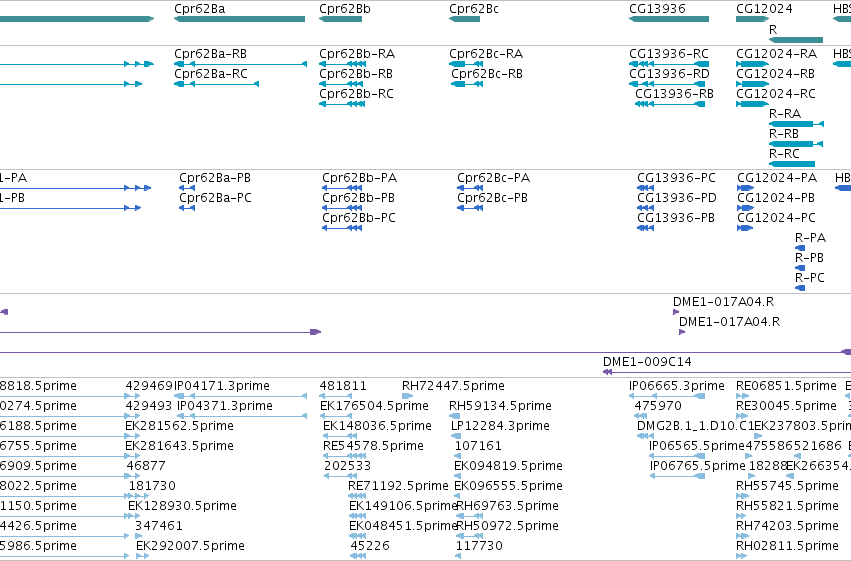851x561 pixels.
Task: Select EST EK281643.5prime
Action: tap(179, 447)
